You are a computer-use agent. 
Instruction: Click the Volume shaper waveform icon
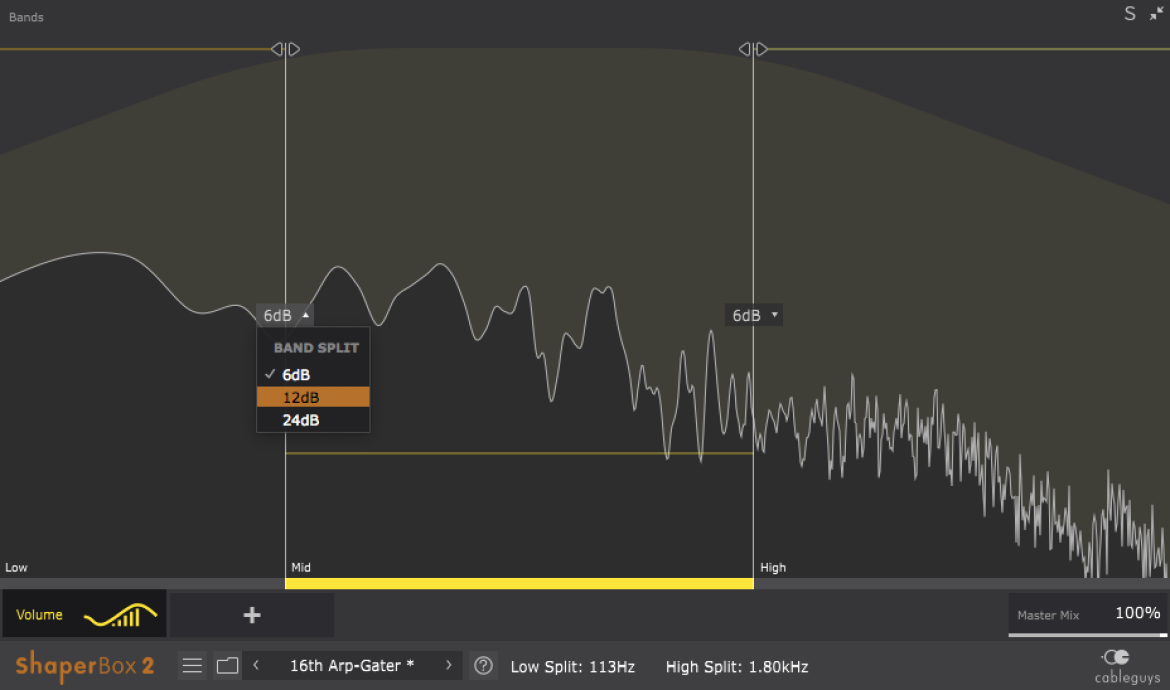[120, 615]
